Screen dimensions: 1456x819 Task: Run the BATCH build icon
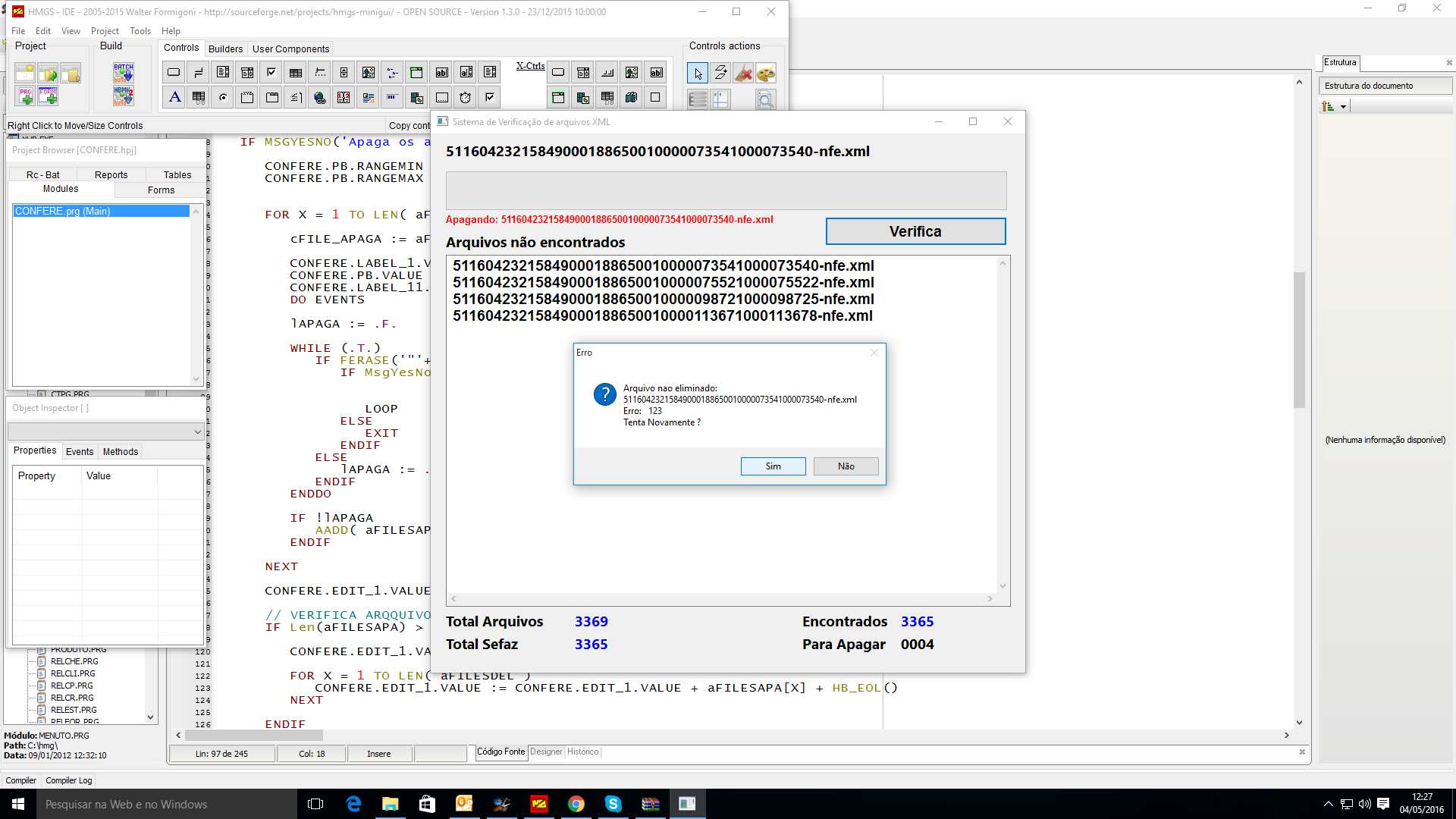(x=124, y=73)
